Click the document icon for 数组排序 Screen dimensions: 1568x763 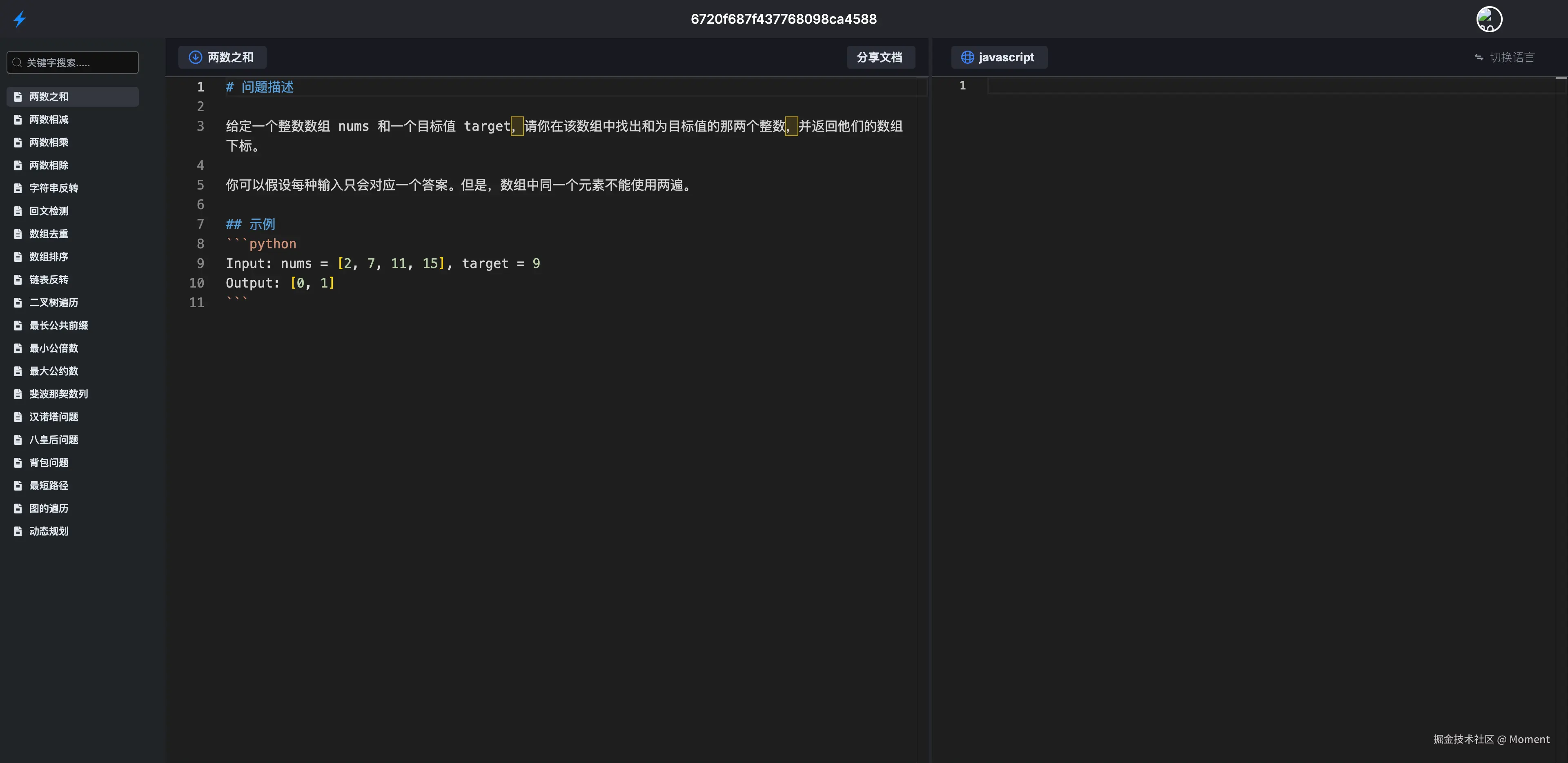pos(18,257)
